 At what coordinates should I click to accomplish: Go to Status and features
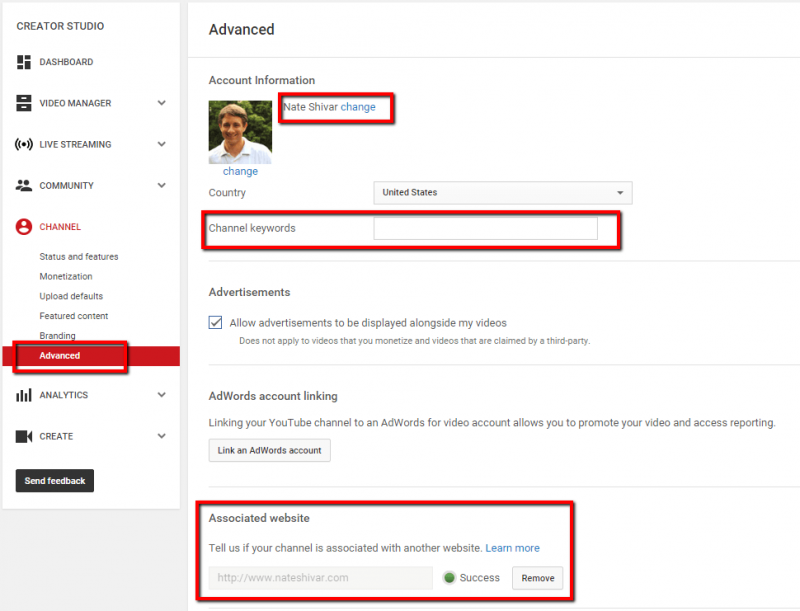pos(79,257)
